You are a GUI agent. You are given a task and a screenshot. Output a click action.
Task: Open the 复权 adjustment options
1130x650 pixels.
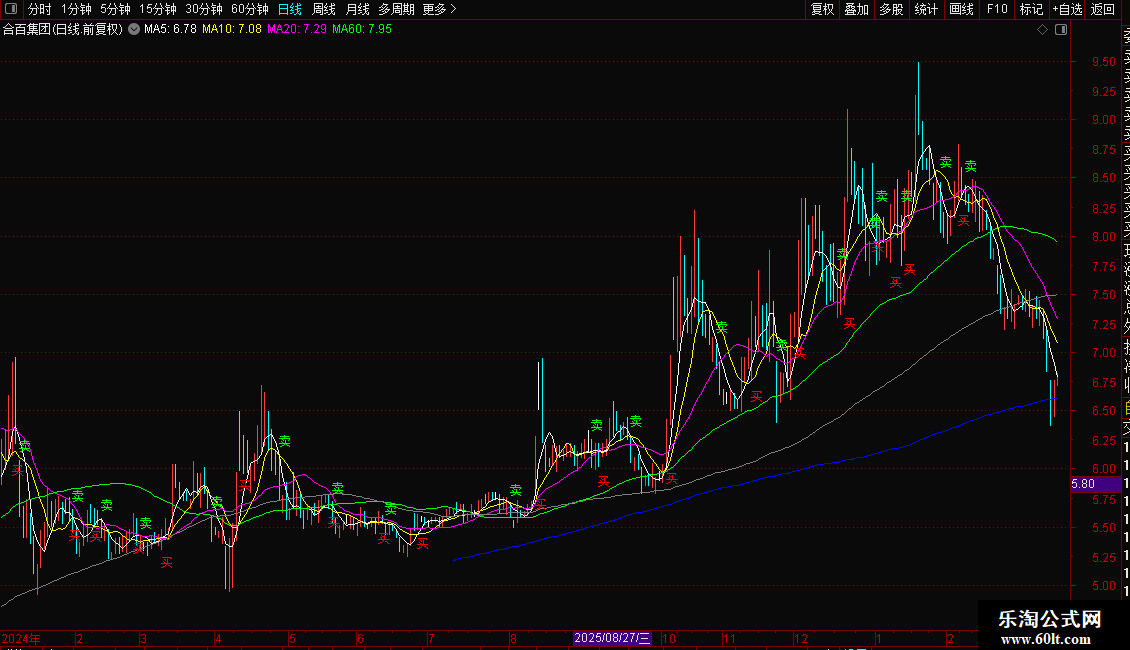pos(822,9)
